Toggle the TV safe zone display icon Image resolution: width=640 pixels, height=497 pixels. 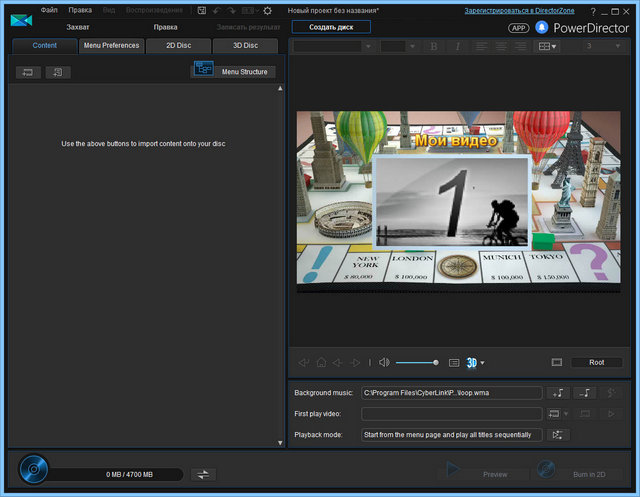tap(453, 362)
